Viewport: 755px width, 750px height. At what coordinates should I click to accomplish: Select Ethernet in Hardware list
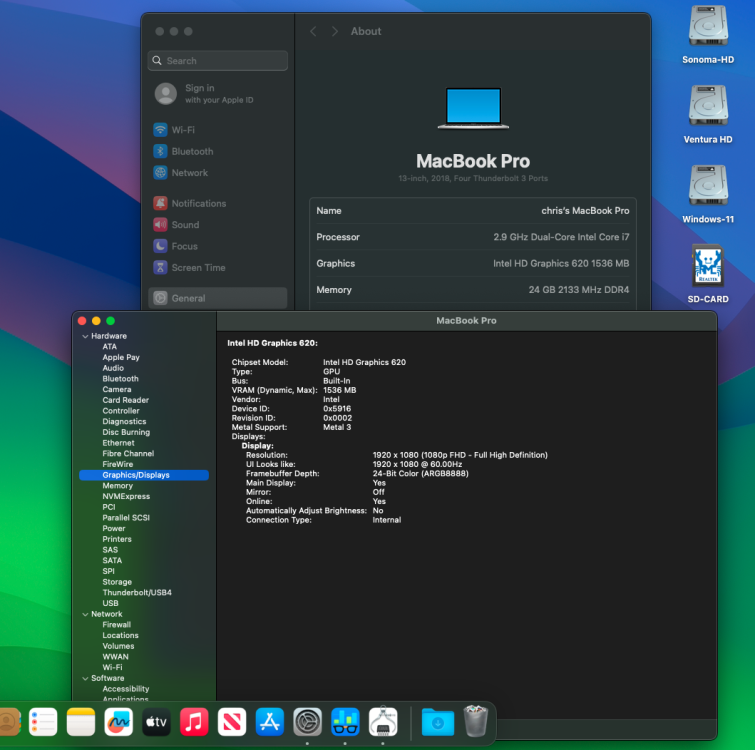click(118, 443)
